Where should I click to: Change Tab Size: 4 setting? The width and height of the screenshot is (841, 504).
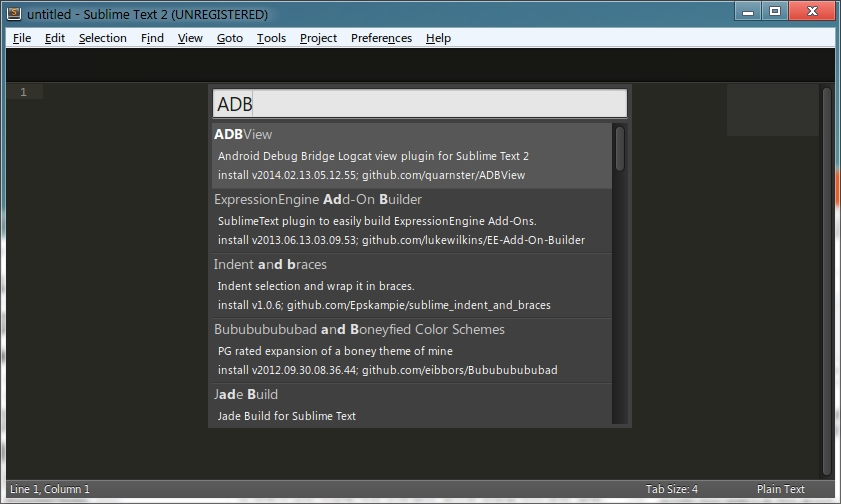click(x=672, y=489)
